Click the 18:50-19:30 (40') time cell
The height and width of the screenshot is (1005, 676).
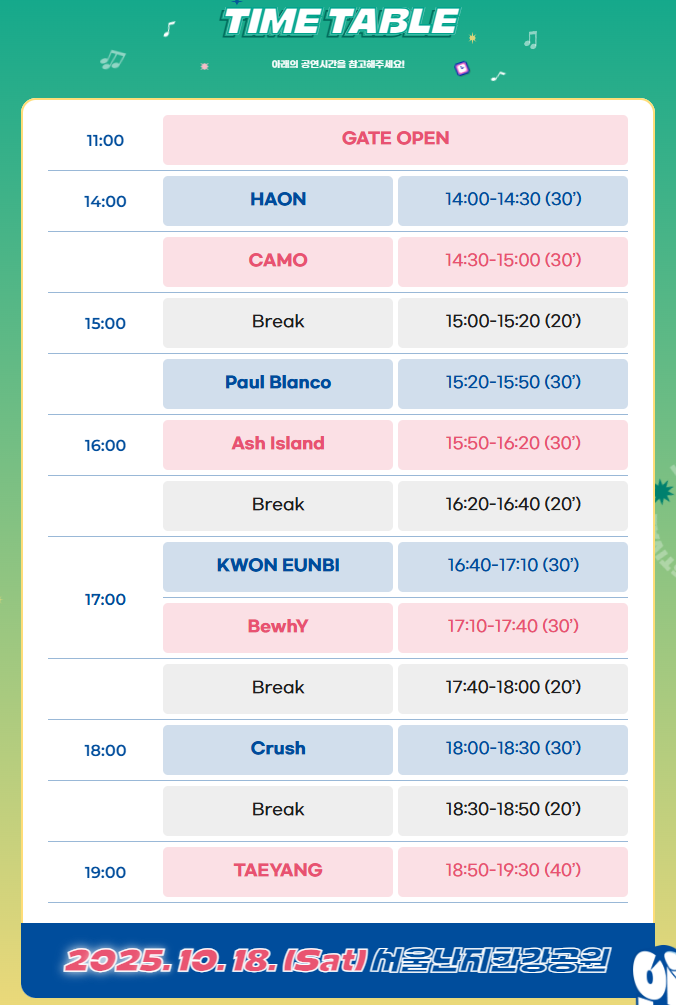pyautogui.click(x=513, y=871)
